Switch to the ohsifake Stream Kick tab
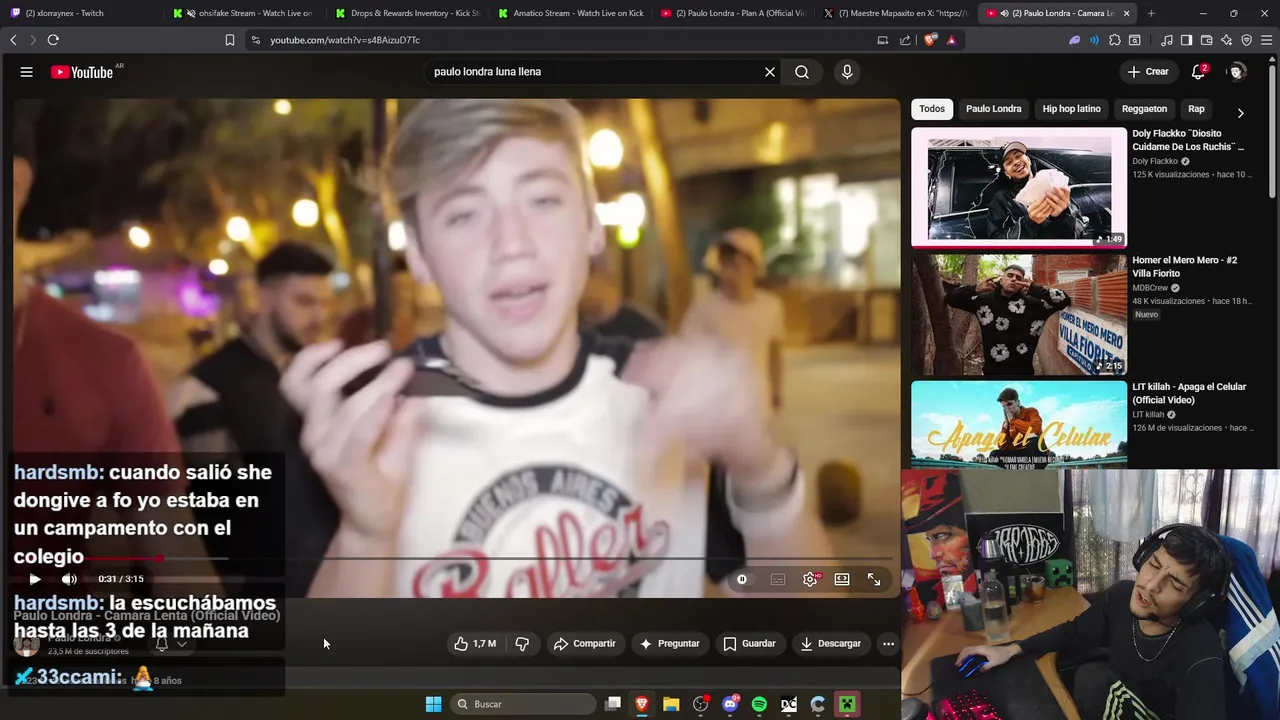The image size is (1280, 720). point(243,13)
